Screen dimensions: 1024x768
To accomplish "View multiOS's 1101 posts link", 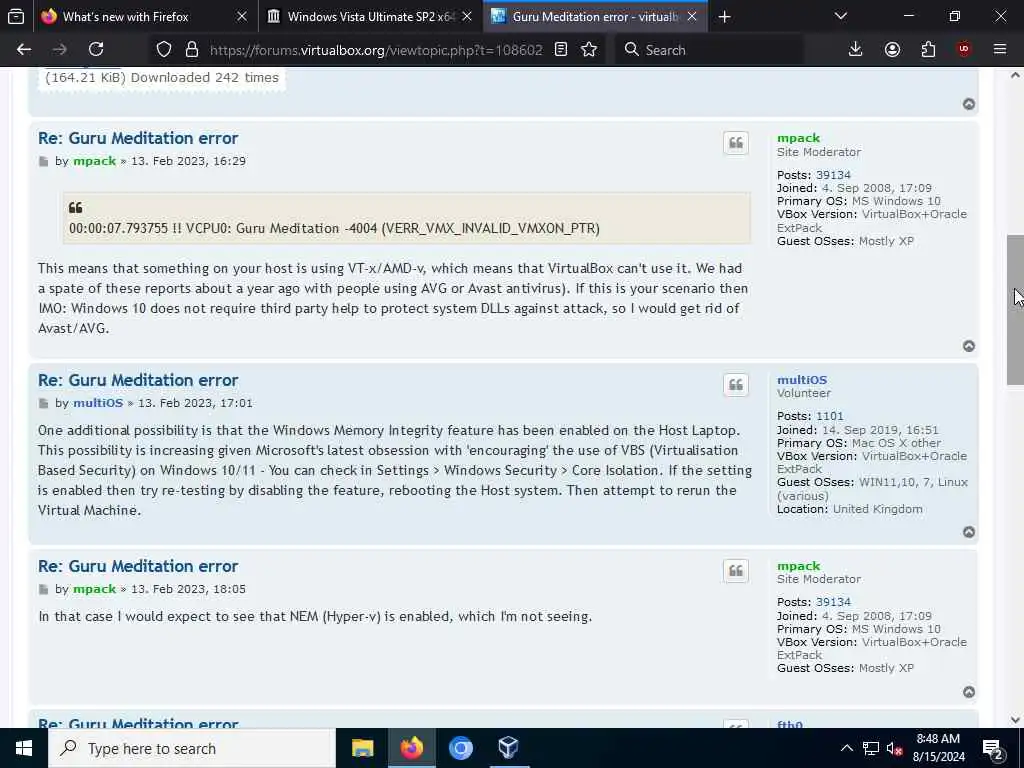I will point(829,417).
